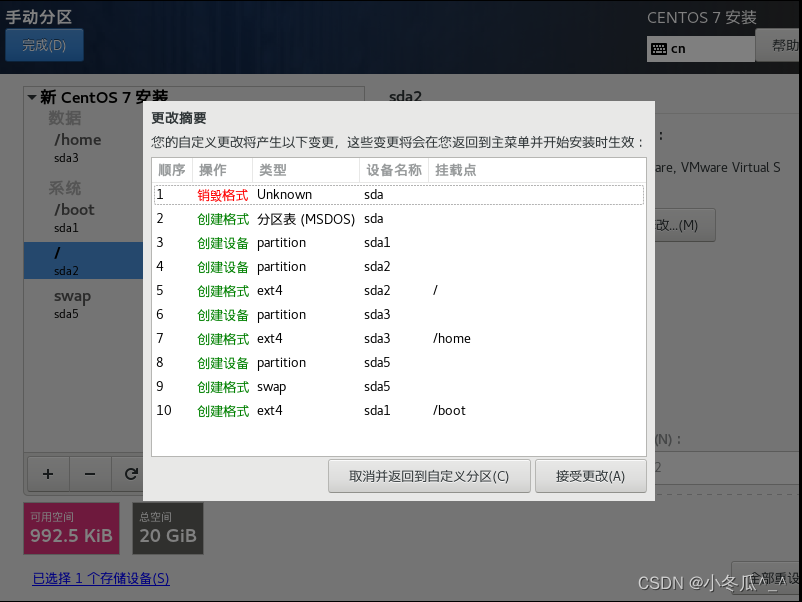Select the /boot sda1 partition entry
The height and width of the screenshot is (602, 802).
tap(83, 218)
